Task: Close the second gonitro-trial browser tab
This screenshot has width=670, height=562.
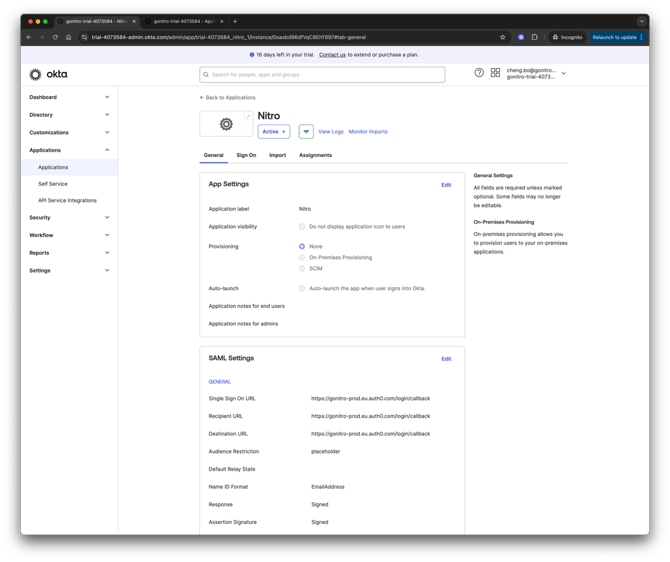Action: [x=221, y=21]
